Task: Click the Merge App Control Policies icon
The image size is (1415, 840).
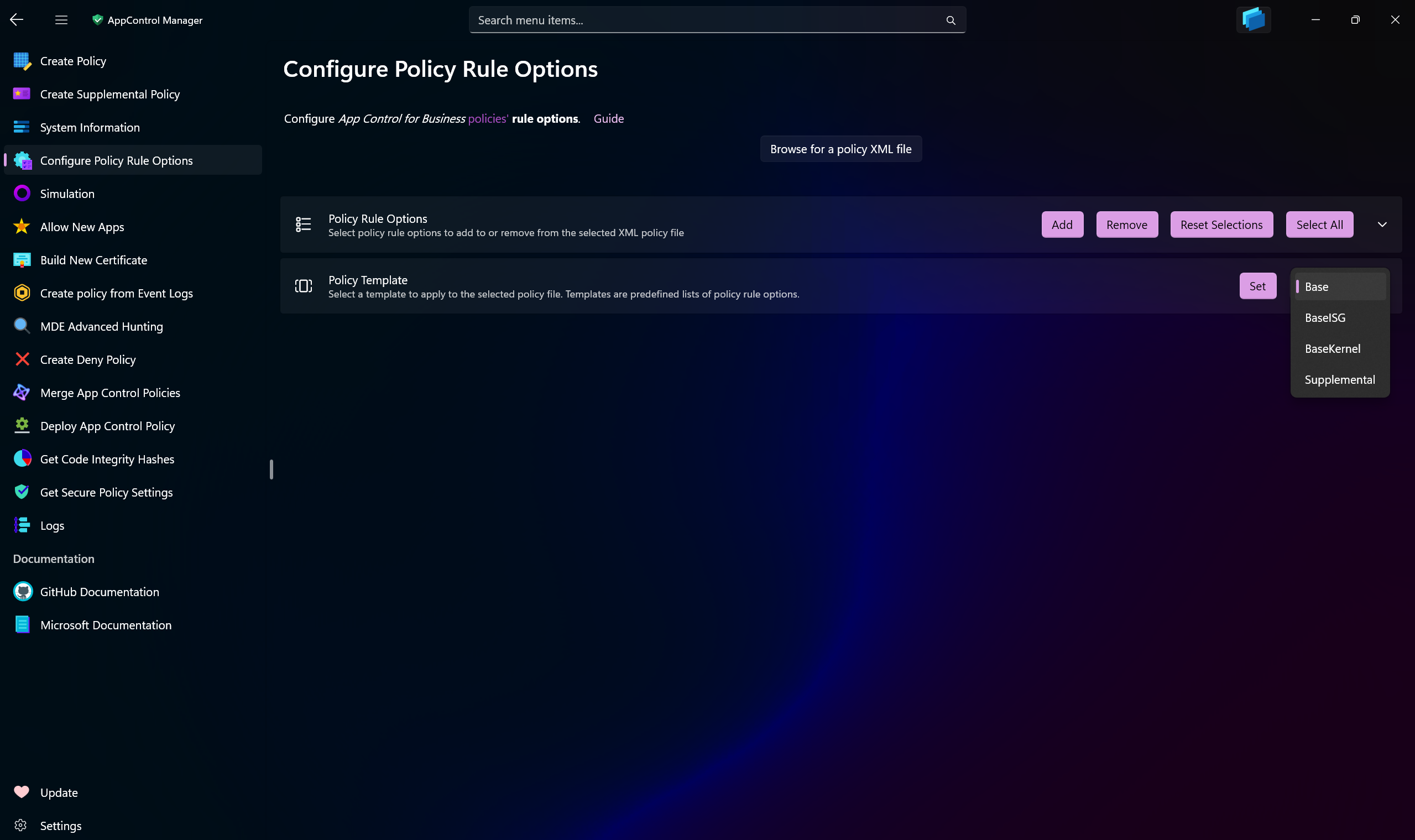Action: pyautogui.click(x=22, y=393)
